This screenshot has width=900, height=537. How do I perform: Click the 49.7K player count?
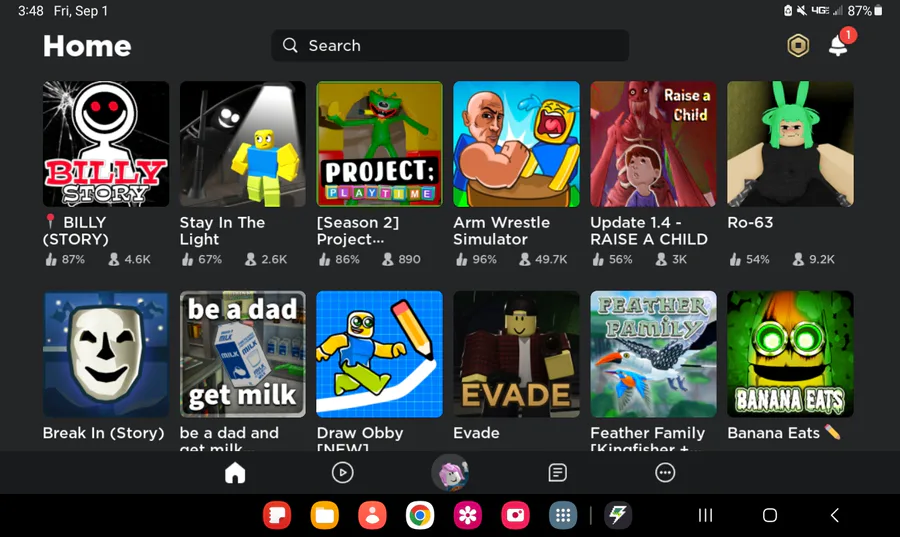[543, 259]
